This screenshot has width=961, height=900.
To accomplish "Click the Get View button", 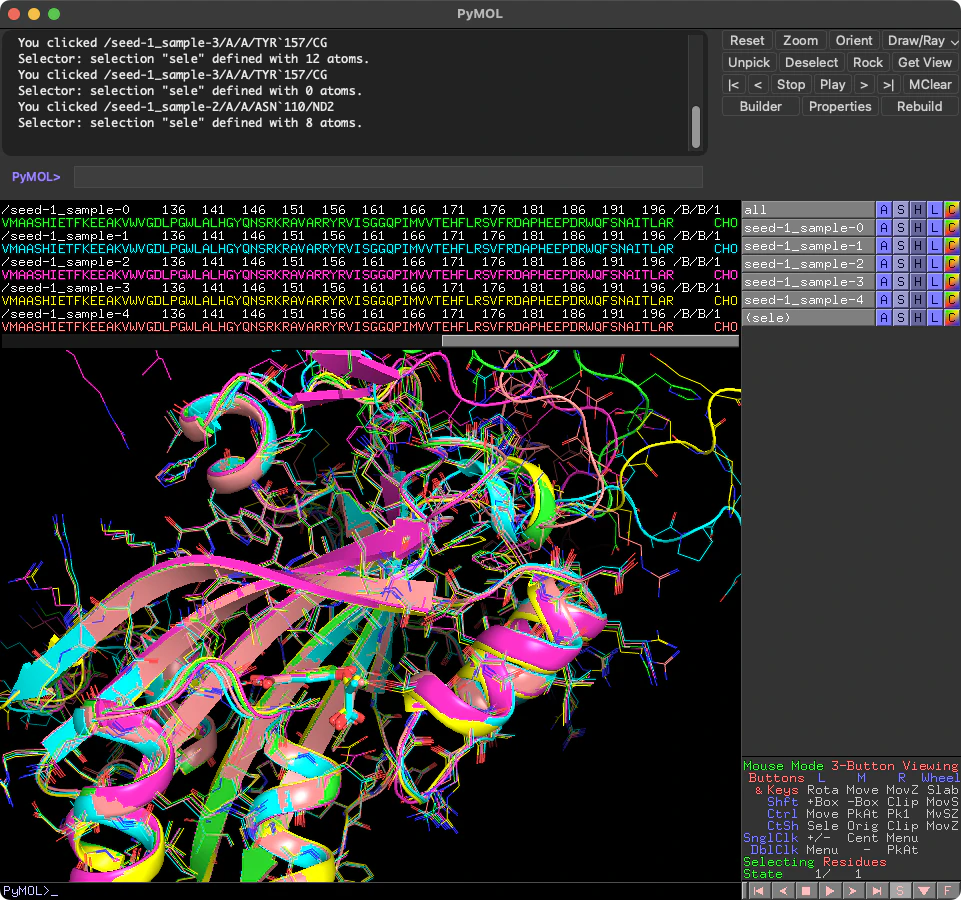I will coord(925,63).
